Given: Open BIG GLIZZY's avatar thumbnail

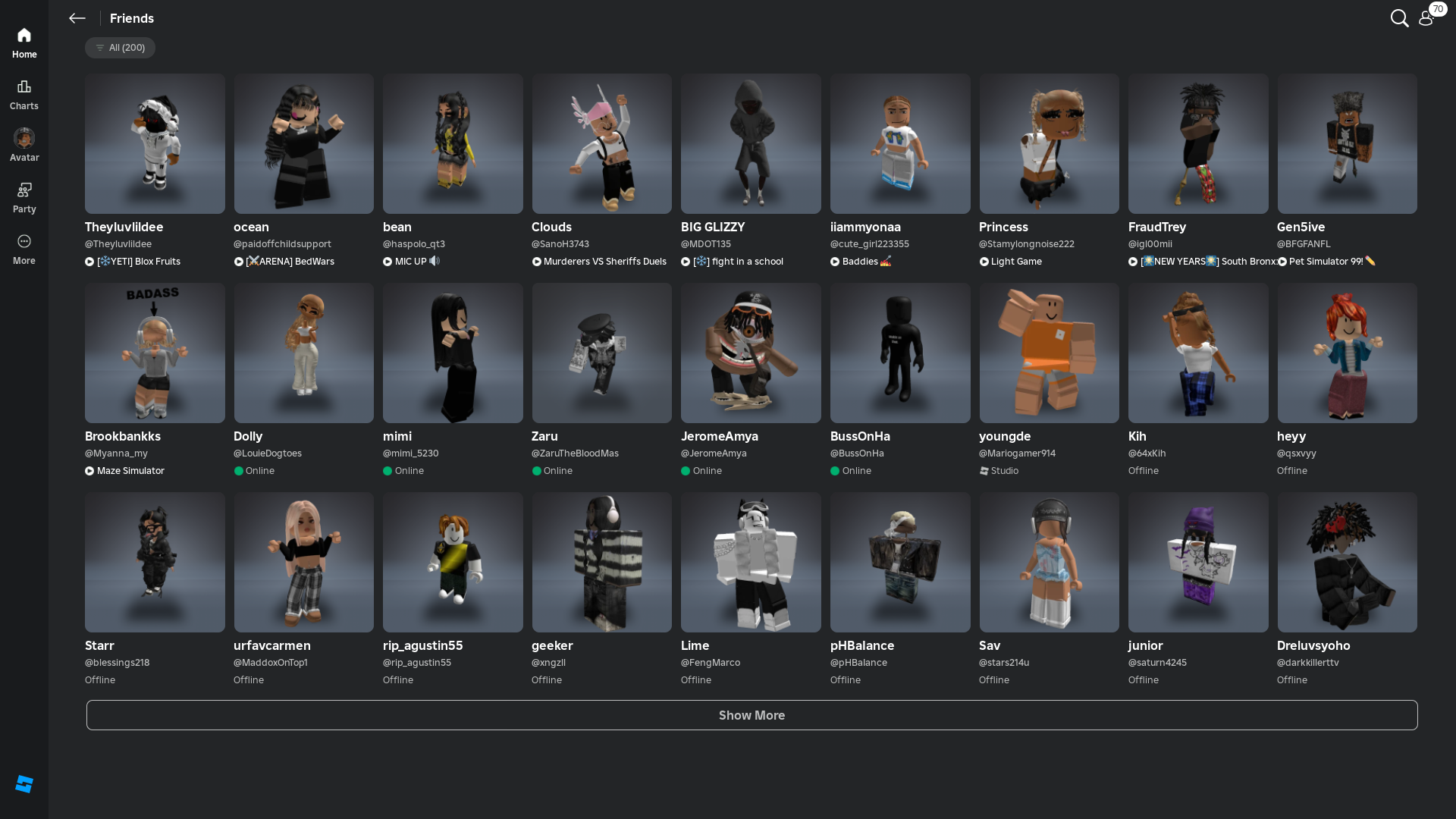Looking at the screenshot, I should [751, 143].
